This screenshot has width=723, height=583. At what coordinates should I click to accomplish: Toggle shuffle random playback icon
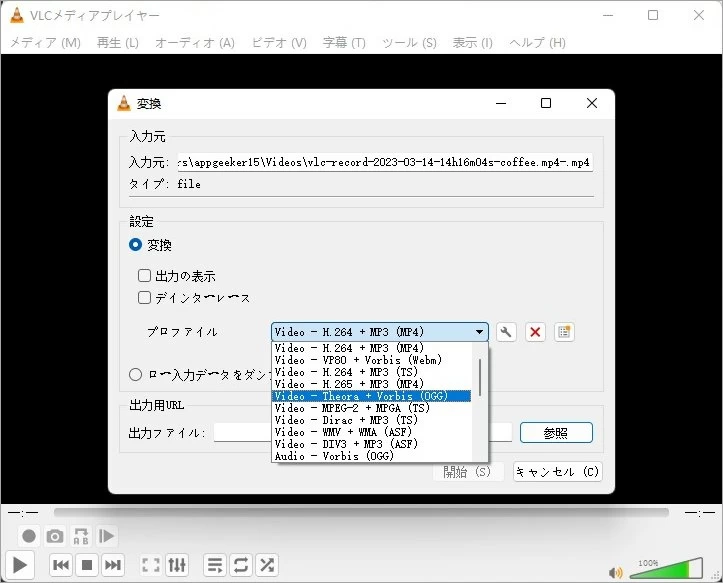pyautogui.click(x=267, y=565)
